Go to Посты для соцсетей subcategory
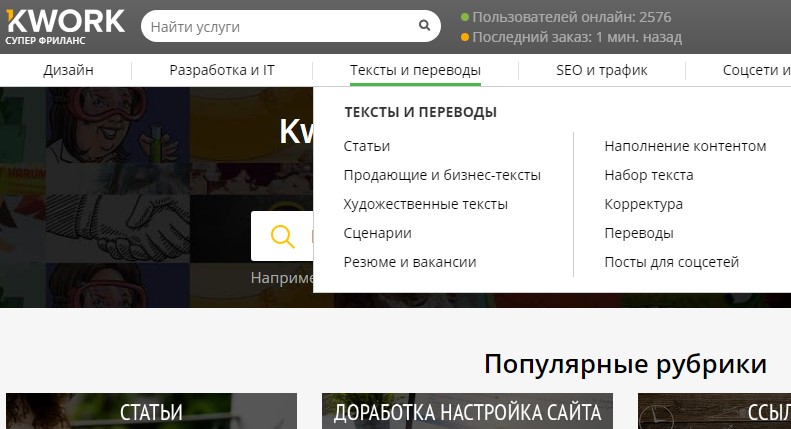The width and height of the screenshot is (791, 429). 671,262
